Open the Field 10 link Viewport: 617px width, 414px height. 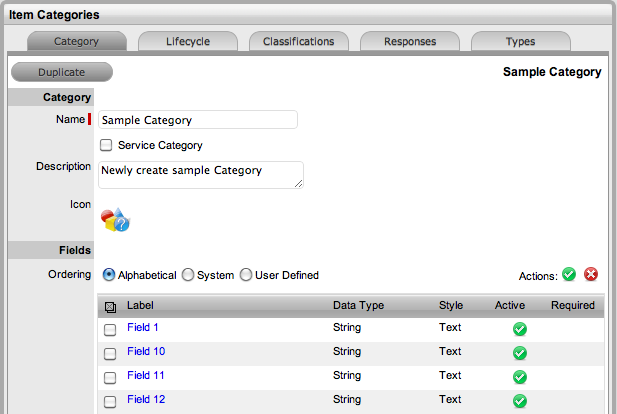(x=146, y=352)
